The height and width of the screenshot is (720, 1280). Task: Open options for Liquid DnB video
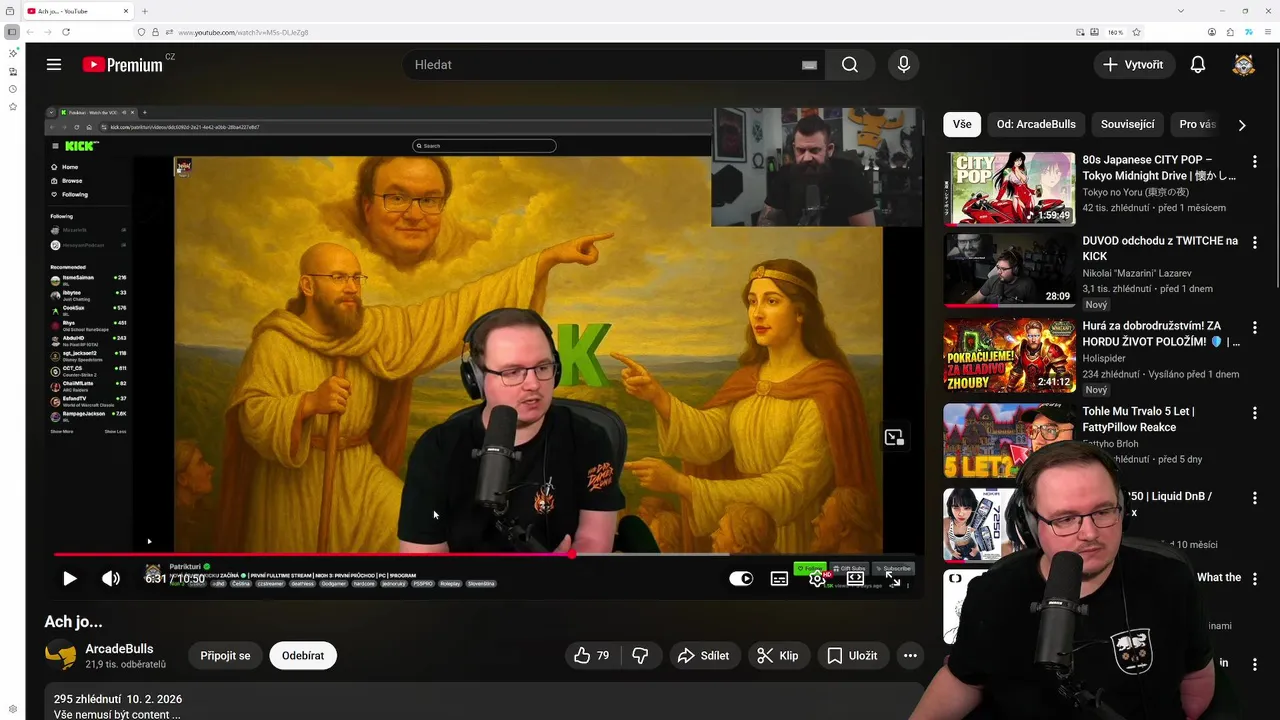(1255, 497)
